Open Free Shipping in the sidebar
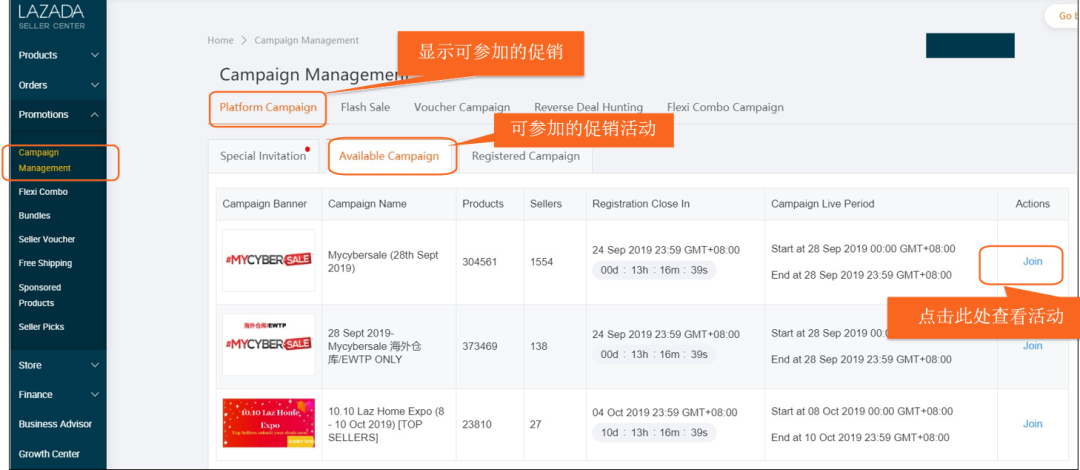This screenshot has height=470, width=1080. (x=45, y=263)
